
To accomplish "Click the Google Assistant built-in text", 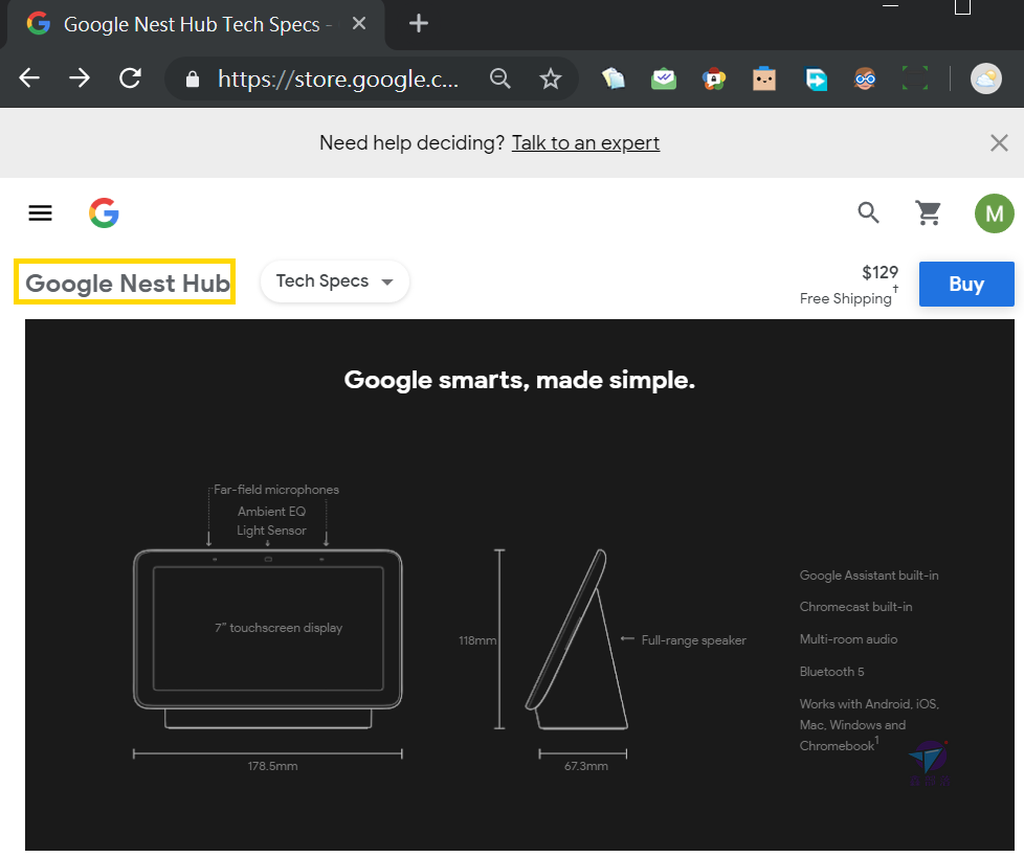I will [x=869, y=575].
